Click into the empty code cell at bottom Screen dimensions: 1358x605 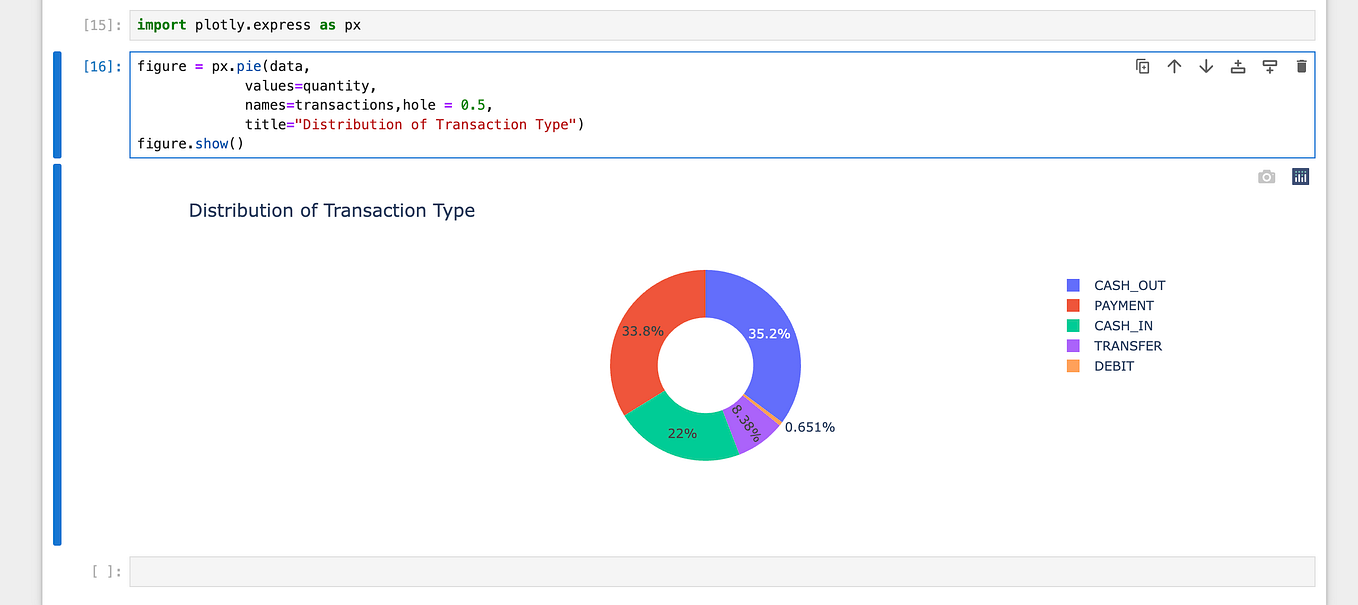[700, 571]
